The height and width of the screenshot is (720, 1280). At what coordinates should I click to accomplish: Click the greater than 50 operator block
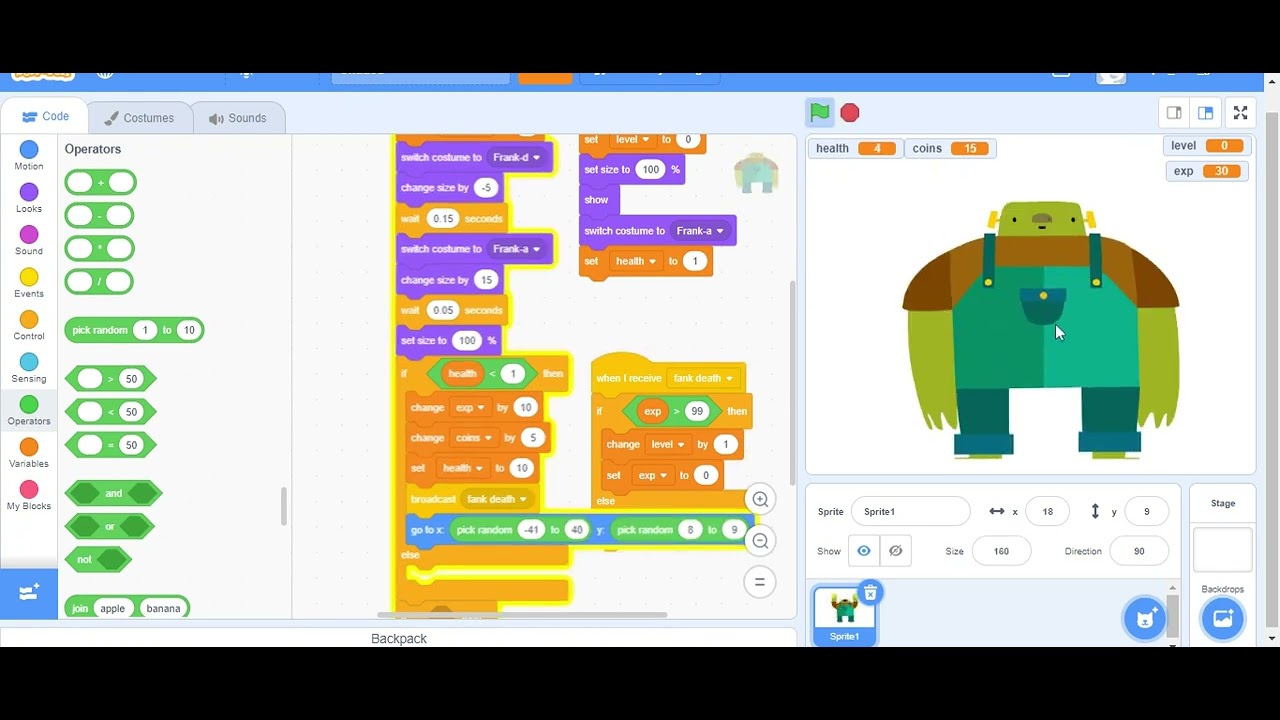(x=110, y=378)
